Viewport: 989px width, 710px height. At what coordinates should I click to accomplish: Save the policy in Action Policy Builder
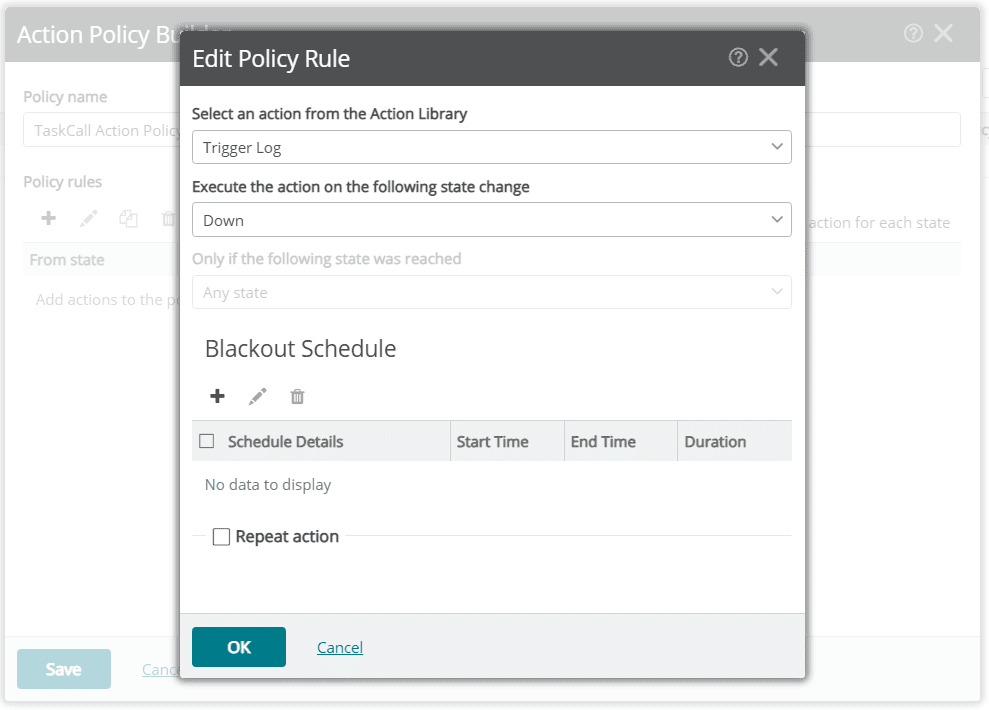64,669
